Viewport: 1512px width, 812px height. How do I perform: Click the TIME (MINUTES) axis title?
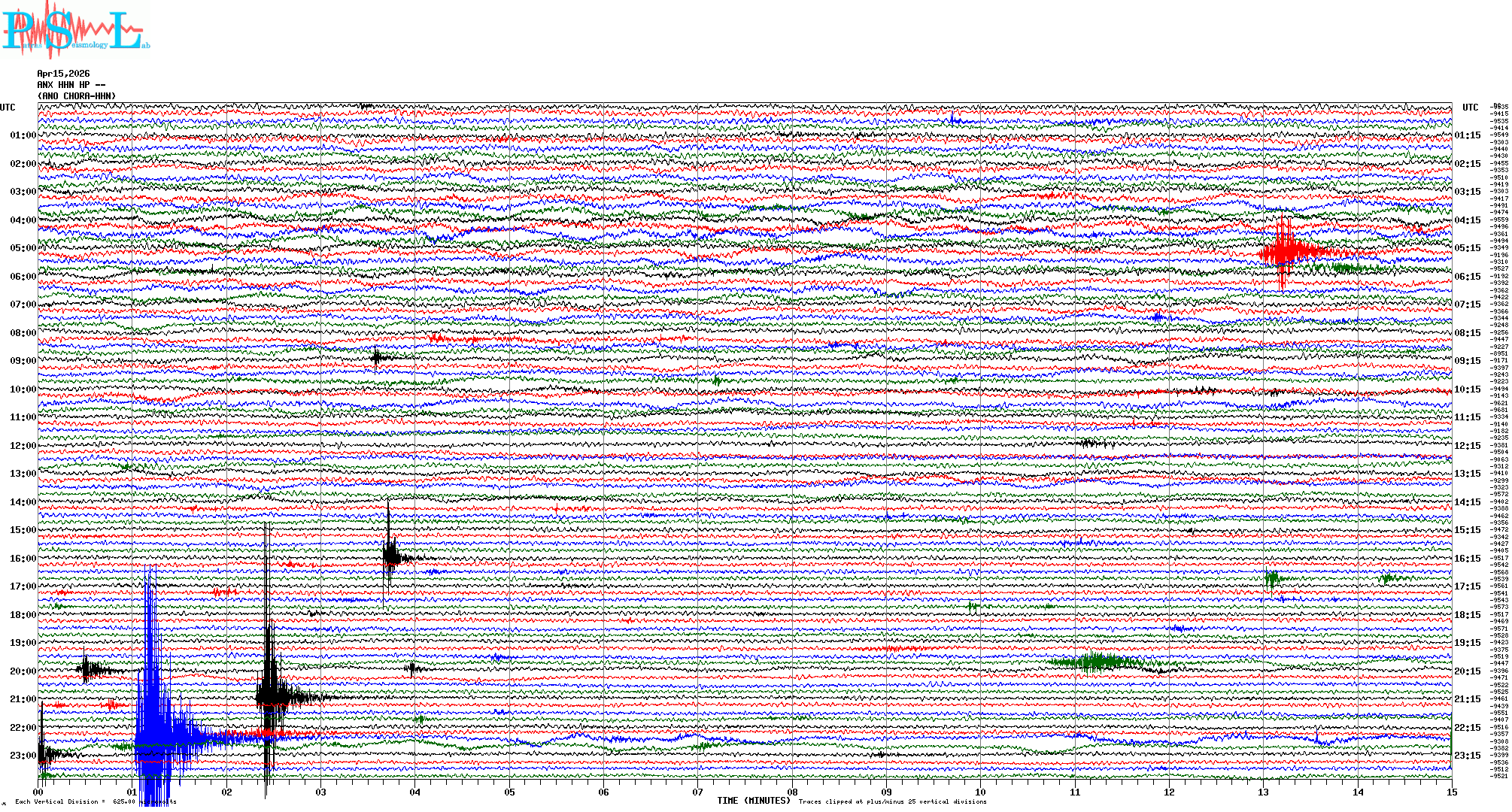click(x=754, y=801)
